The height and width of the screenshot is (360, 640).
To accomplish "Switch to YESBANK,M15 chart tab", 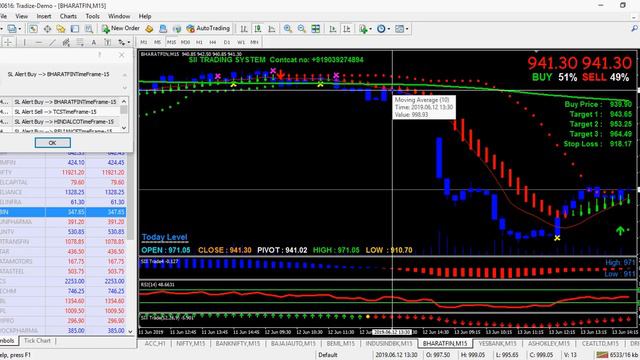I will coord(497,344).
